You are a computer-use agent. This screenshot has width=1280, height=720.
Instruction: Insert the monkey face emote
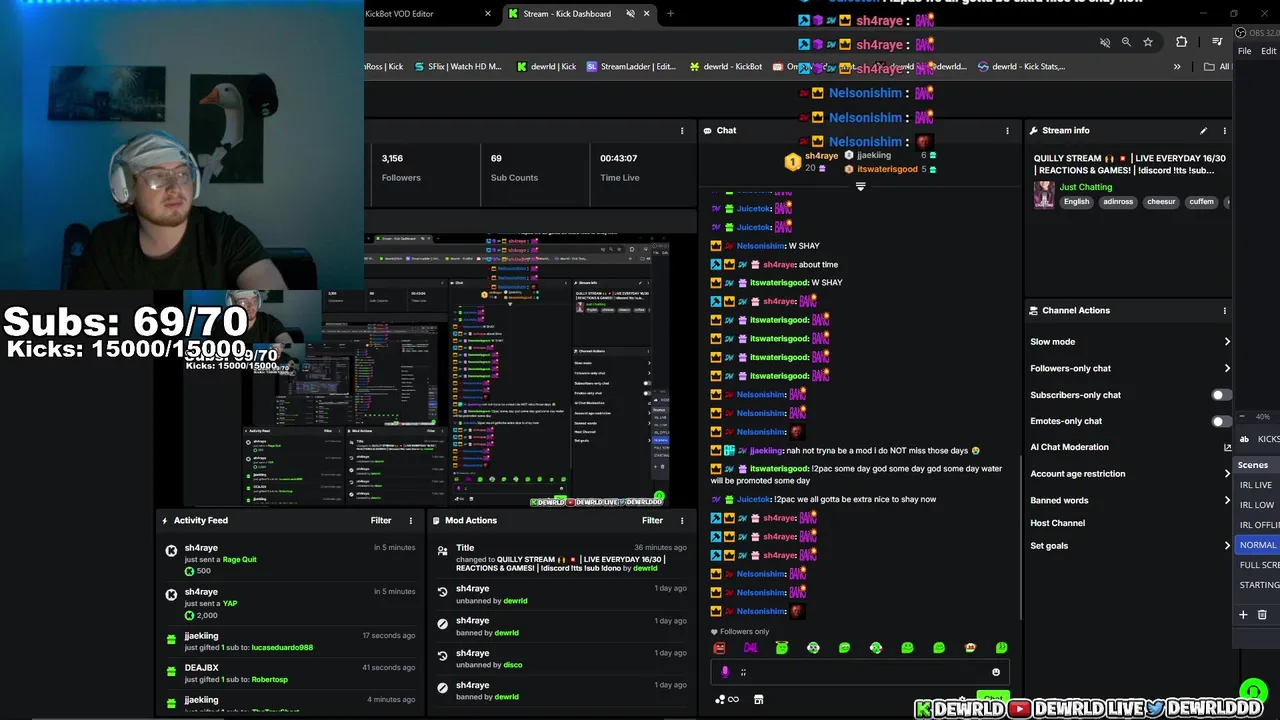click(x=970, y=648)
